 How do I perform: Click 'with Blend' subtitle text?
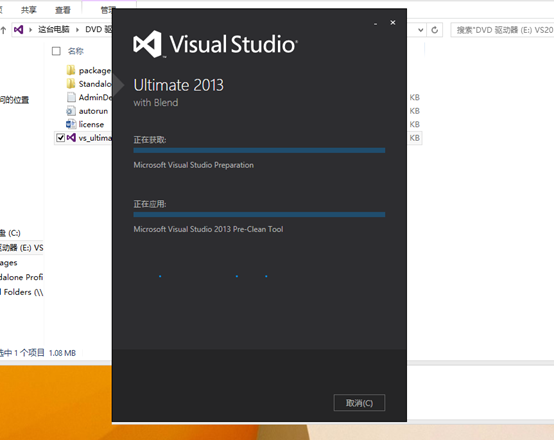pyautogui.click(x=156, y=102)
